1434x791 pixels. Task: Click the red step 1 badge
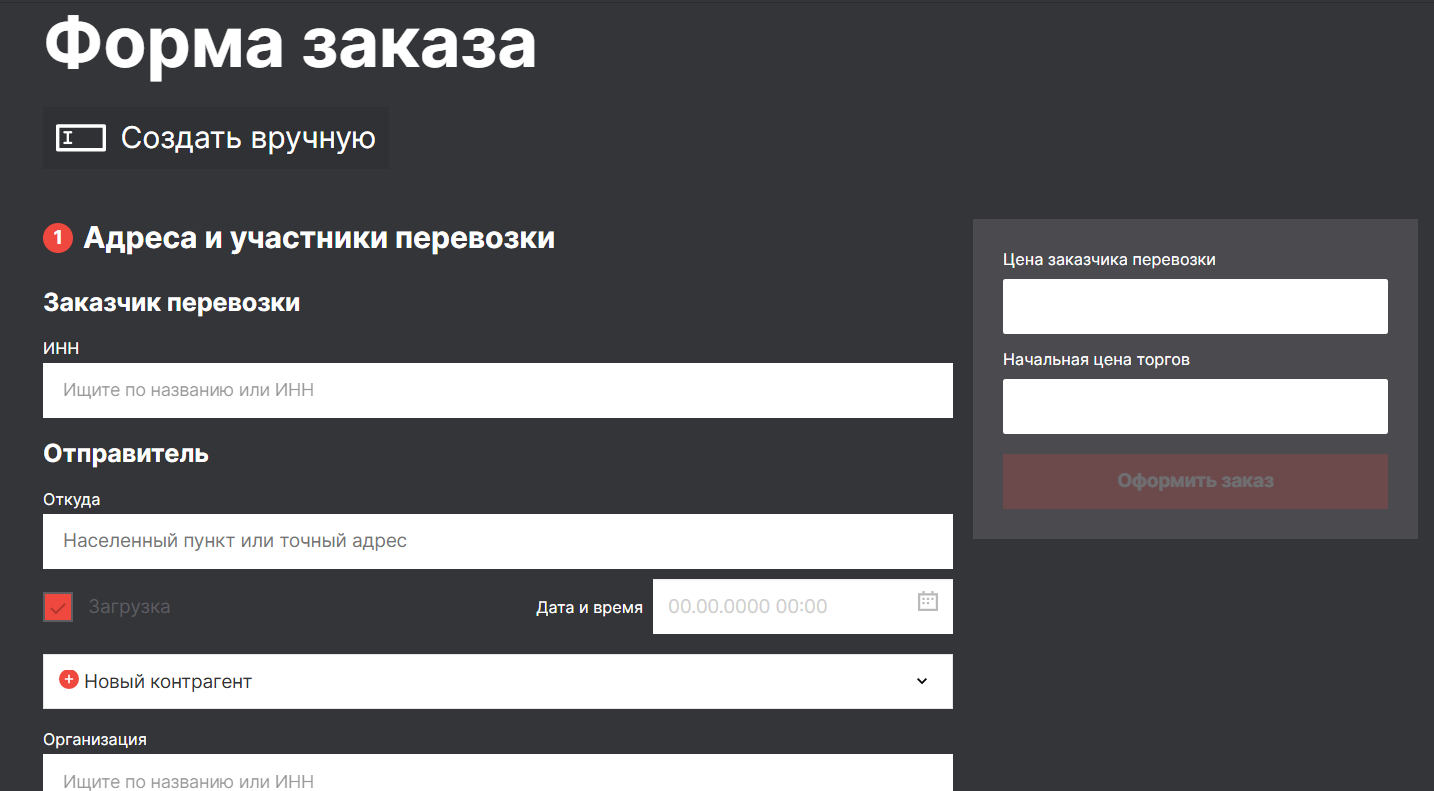point(58,238)
